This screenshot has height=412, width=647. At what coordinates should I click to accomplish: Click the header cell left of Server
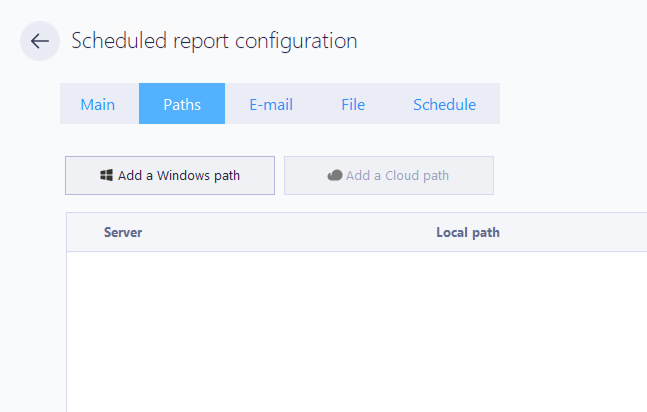(x=85, y=232)
